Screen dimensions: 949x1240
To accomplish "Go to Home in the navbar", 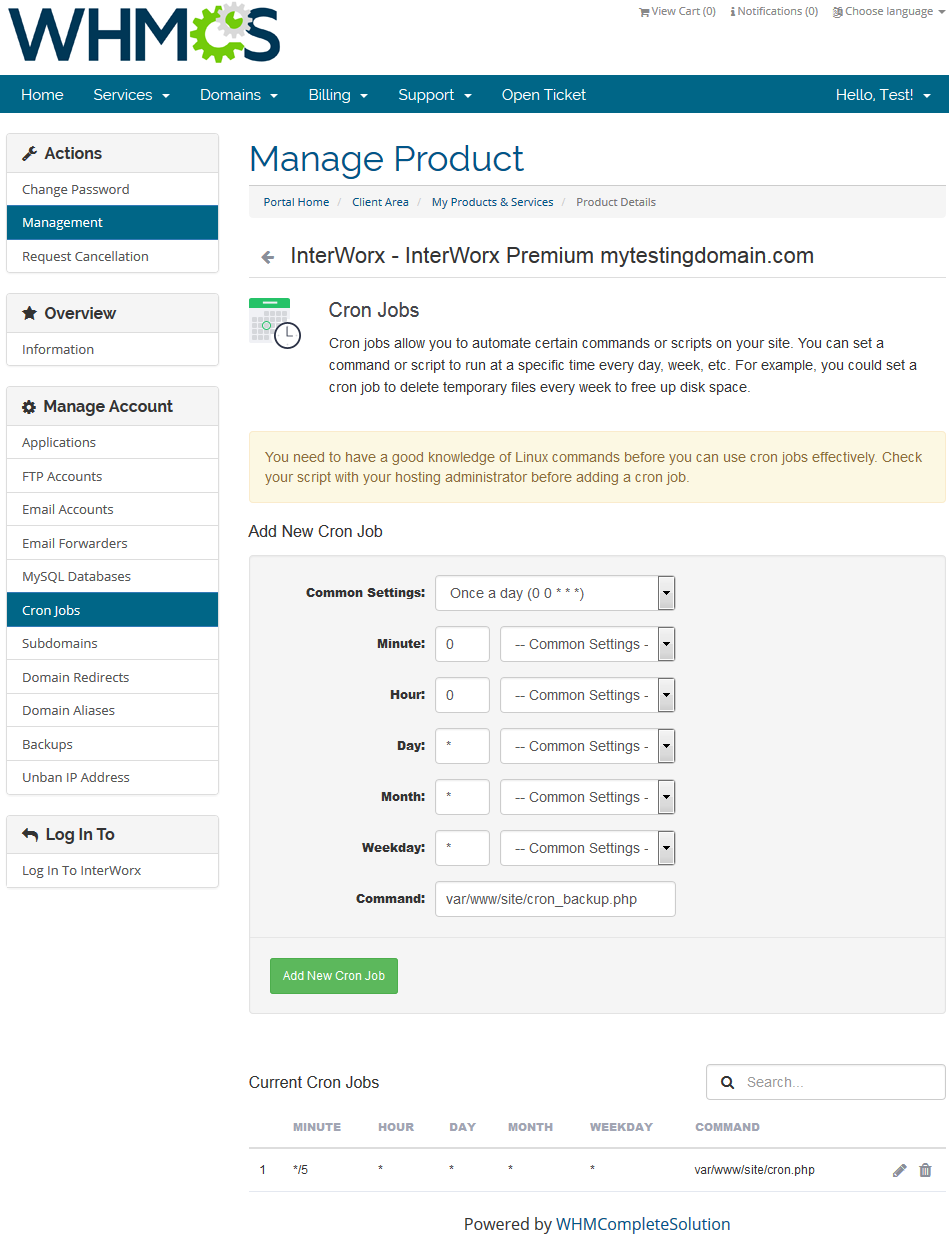I will pos(42,95).
